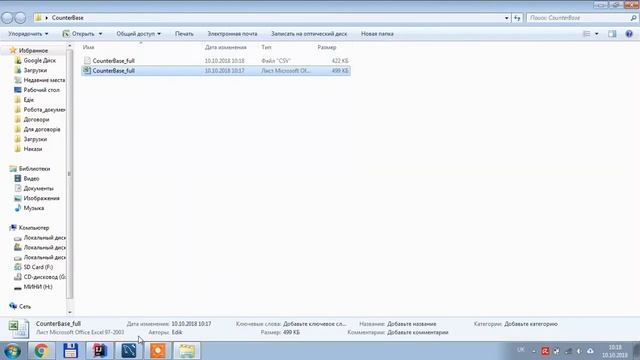Image resolution: width=640 pixels, height=360 pixels.
Task: Expand the Открыть dropdown arrow
Action: 100,34
